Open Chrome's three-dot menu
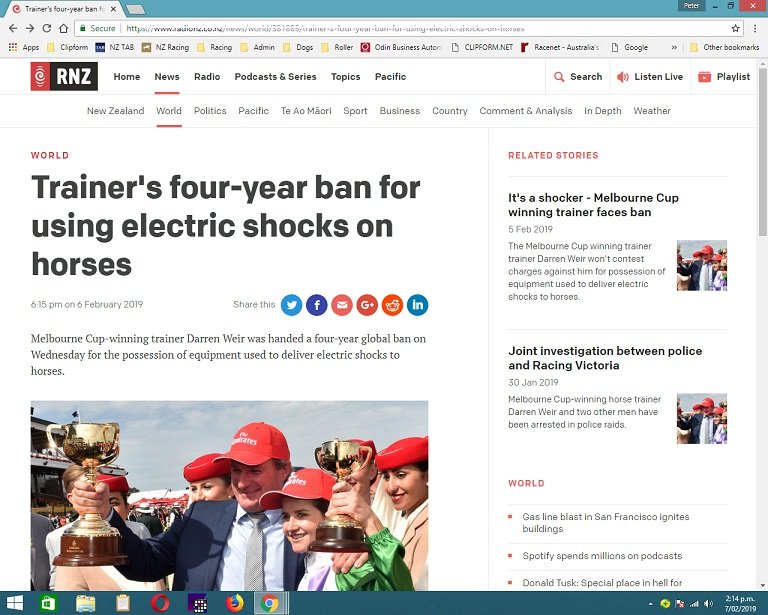The width and height of the screenshot is (768, 615). coord(756,29)
